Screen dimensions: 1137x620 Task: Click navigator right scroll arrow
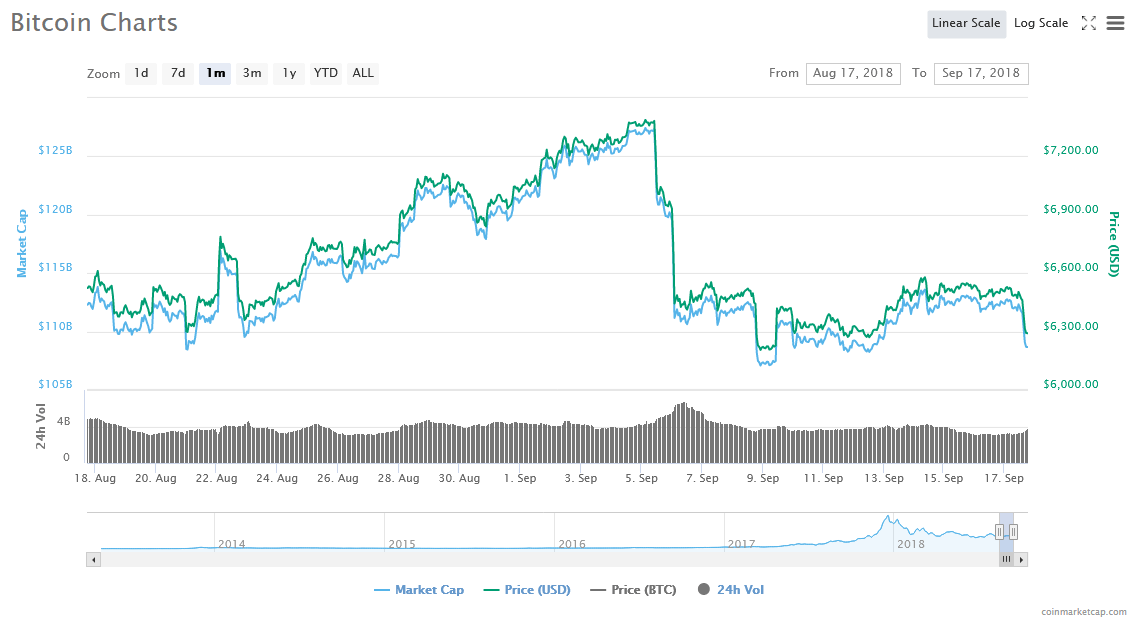1021,560
